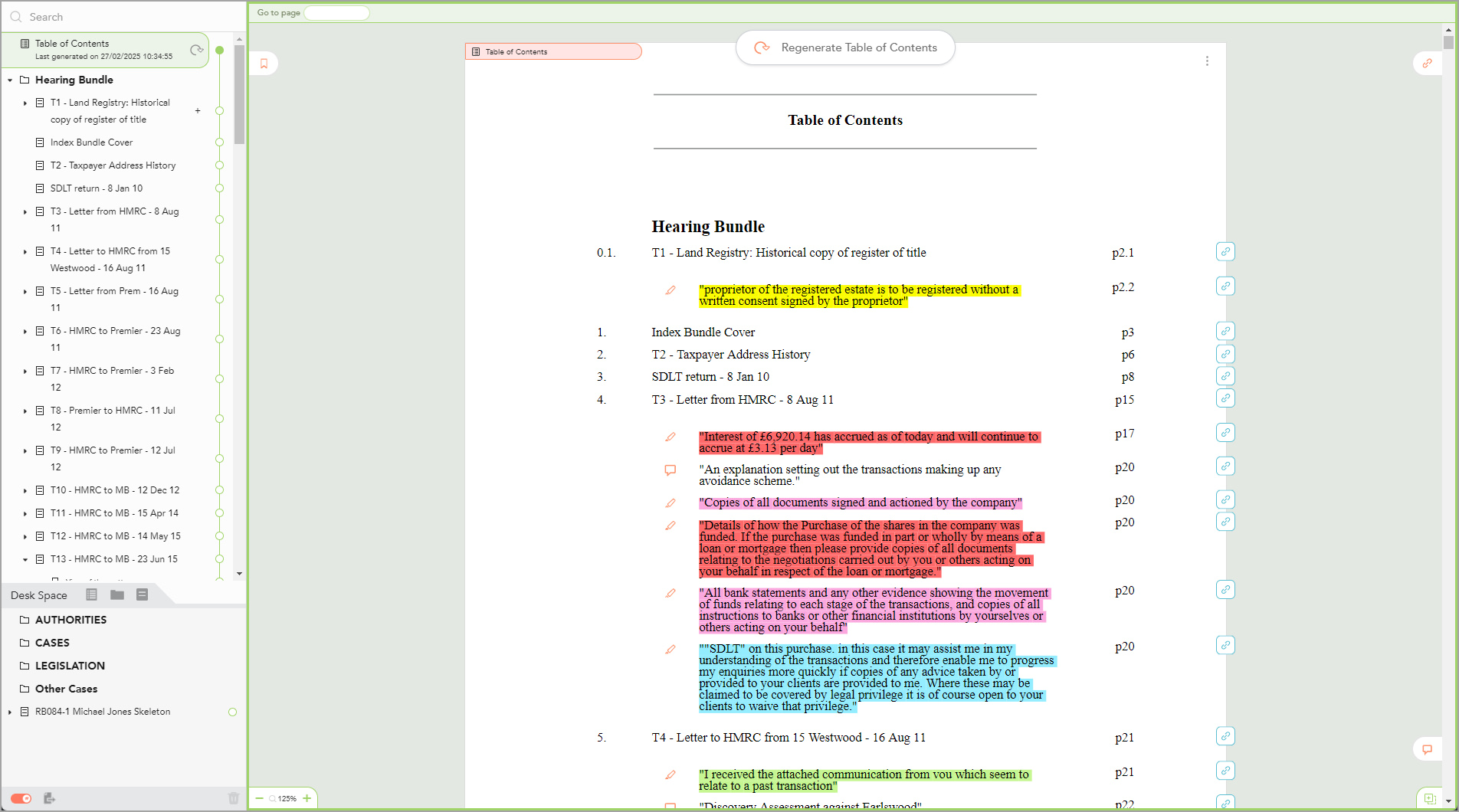Click the regenerate icon beside Table of Contents sidebar entry

pos(197,50)
